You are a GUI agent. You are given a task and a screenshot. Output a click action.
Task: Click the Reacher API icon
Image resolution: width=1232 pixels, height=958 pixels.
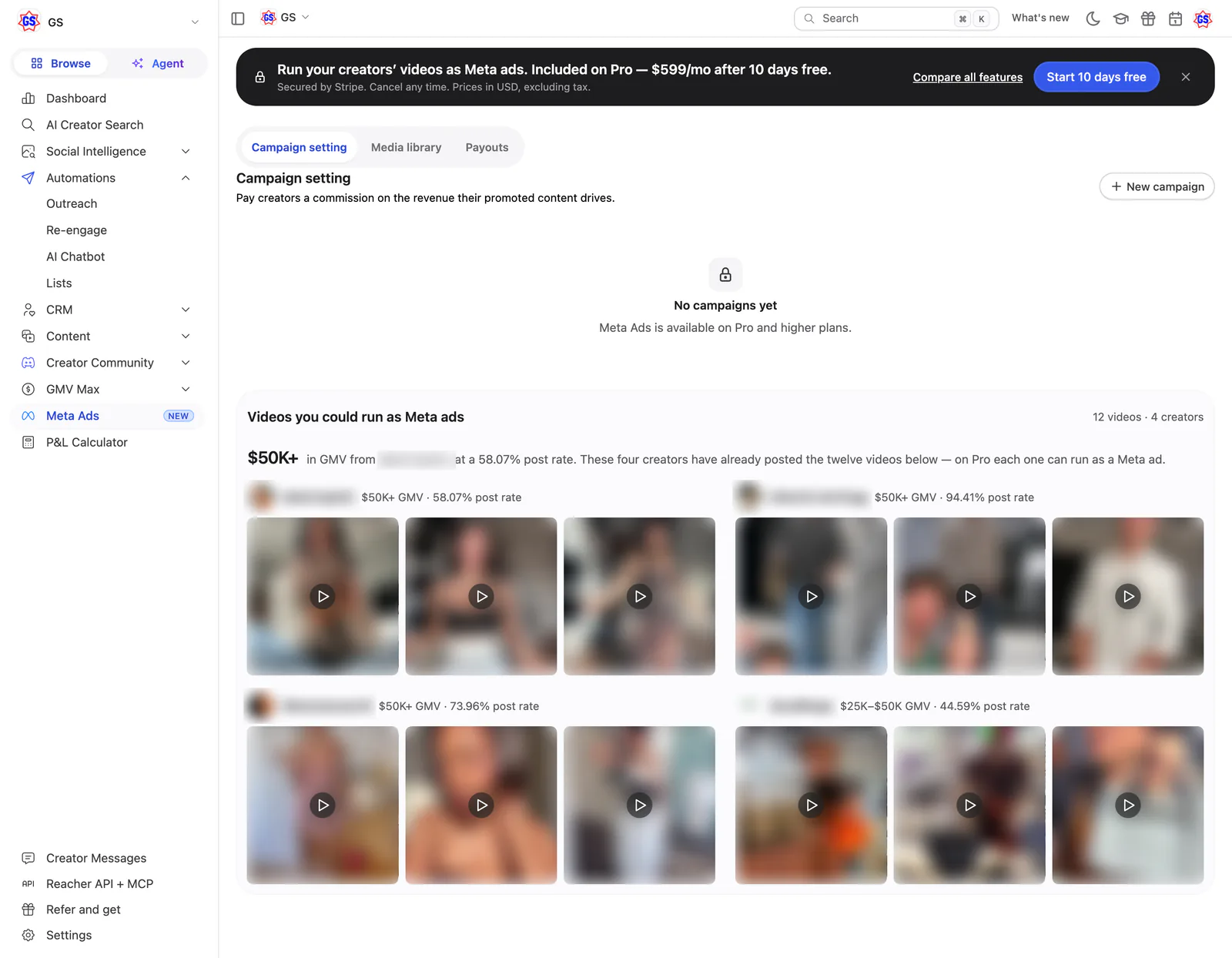coord(28,884)
